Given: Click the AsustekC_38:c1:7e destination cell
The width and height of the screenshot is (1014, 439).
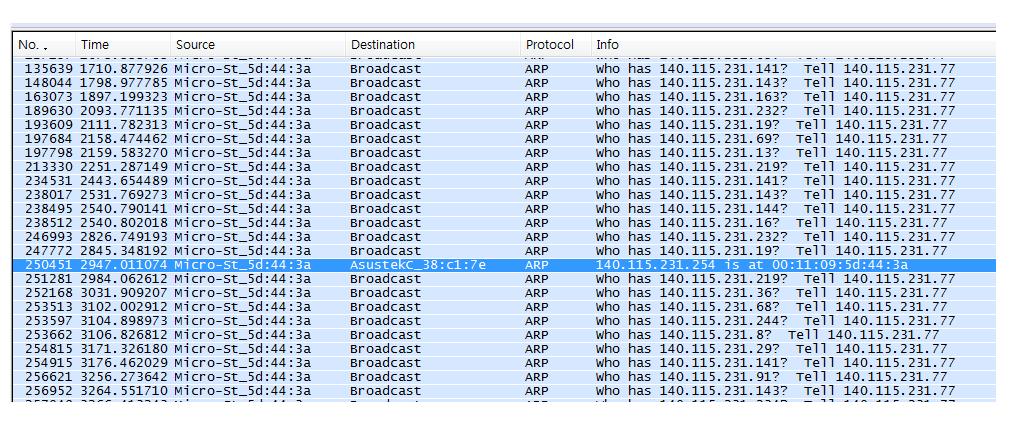Looking at the screenshot, I should (x=418, y=265).
